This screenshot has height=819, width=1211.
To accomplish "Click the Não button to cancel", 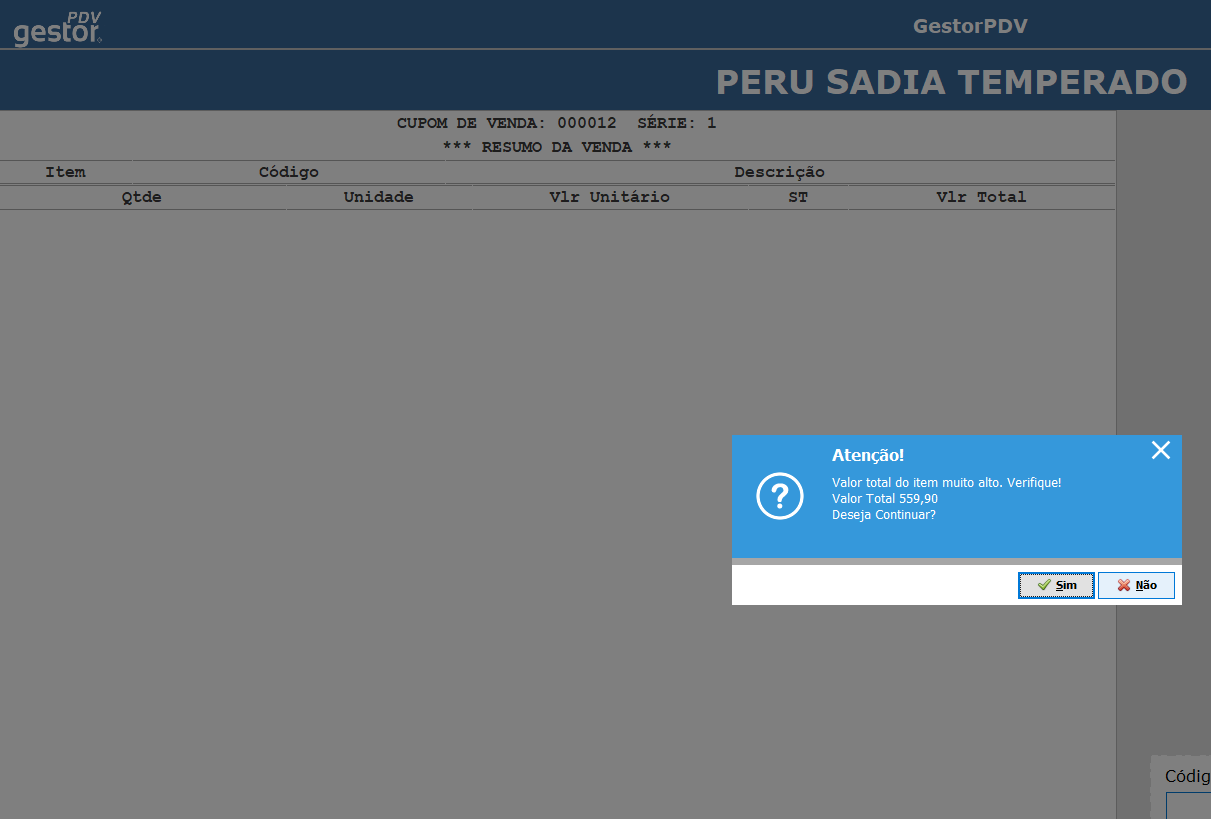I will pyautogui.click(x=1136, y=585).
